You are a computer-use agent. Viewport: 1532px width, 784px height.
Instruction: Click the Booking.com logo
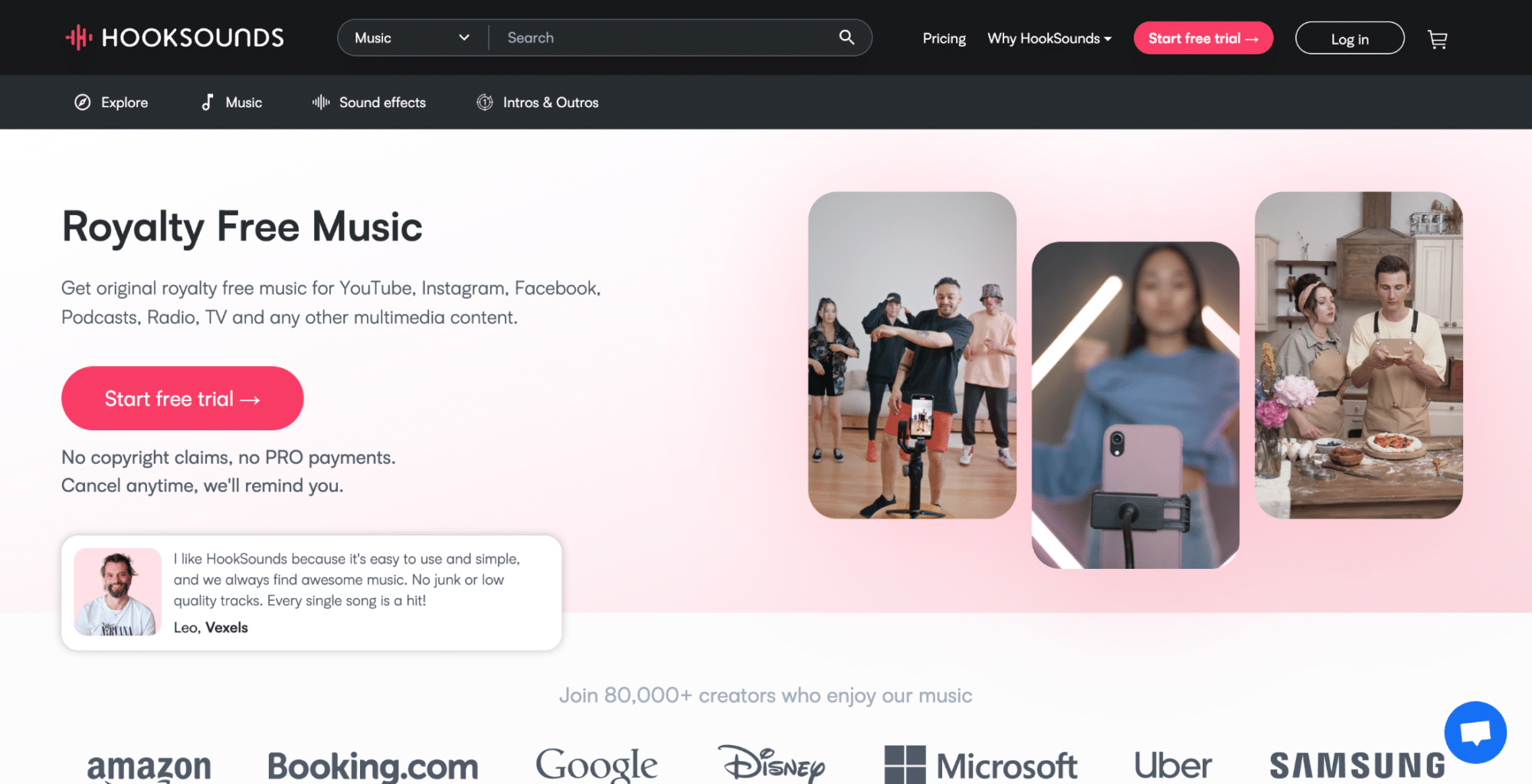(x=373, y=766)
